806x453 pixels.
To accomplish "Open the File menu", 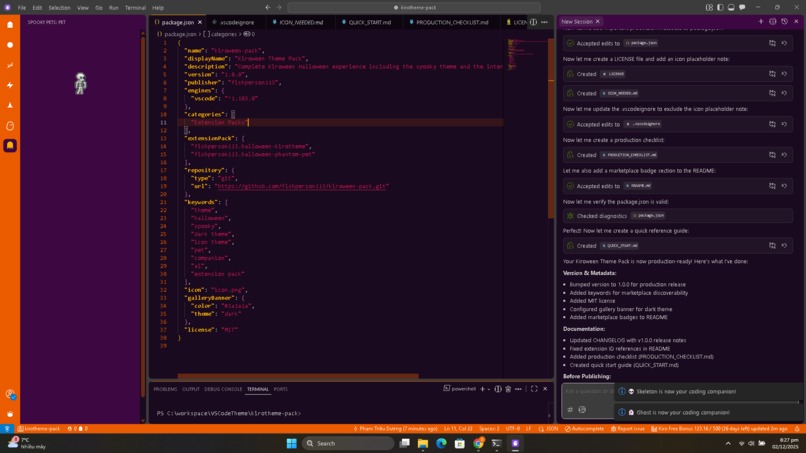I will pyautogui.click(x=22, y=8).
